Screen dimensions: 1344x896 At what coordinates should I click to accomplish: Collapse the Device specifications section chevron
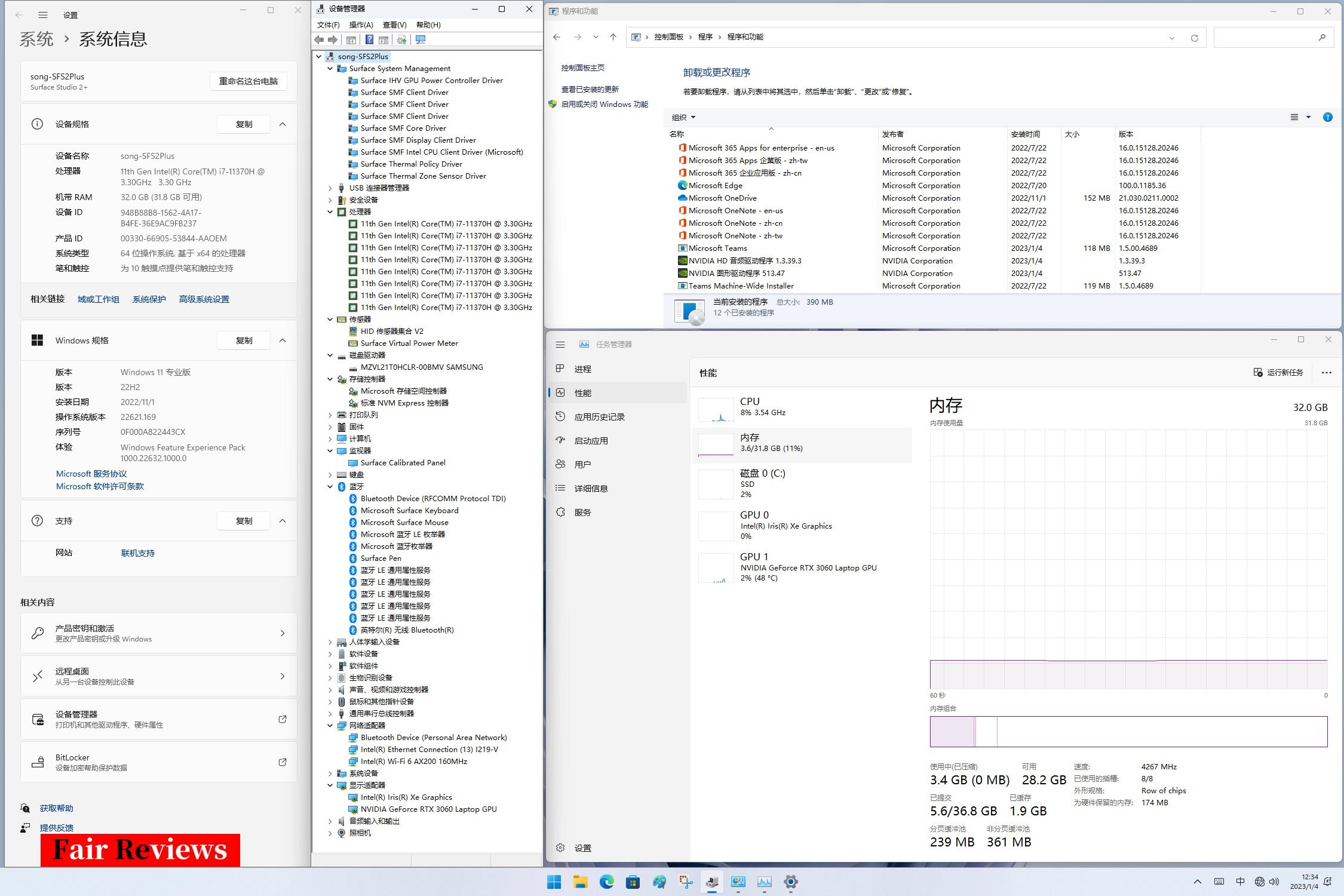pos(283,124)
